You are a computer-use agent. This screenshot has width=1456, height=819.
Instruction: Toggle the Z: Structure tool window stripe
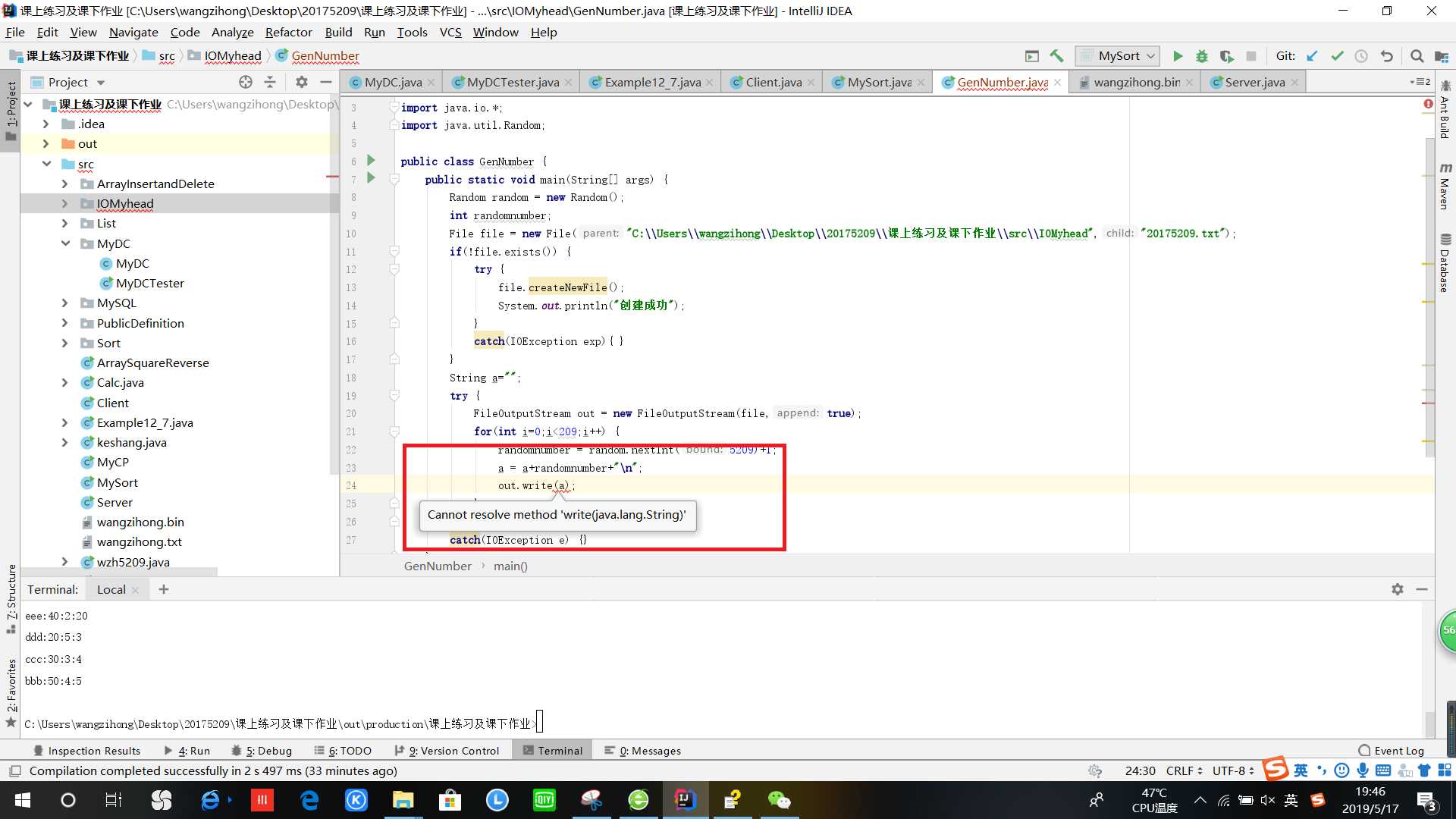(11, 599)
